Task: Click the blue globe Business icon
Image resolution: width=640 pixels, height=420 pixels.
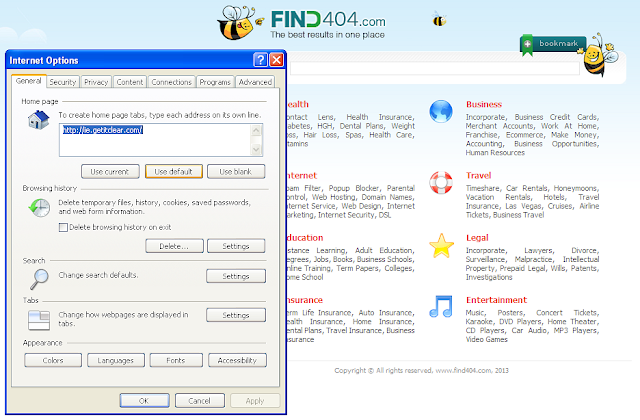Action: (x=441, y=111)
